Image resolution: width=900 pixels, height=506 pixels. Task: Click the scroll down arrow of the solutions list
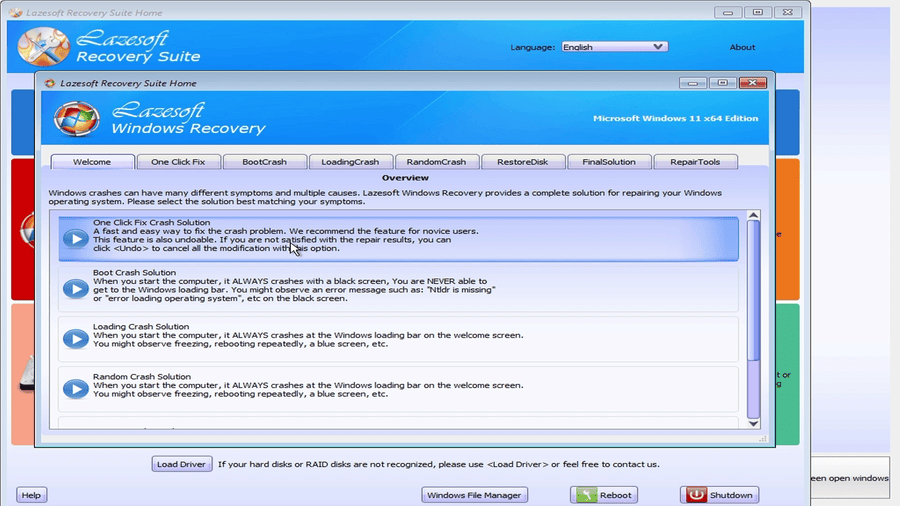(x=754, y=423)
